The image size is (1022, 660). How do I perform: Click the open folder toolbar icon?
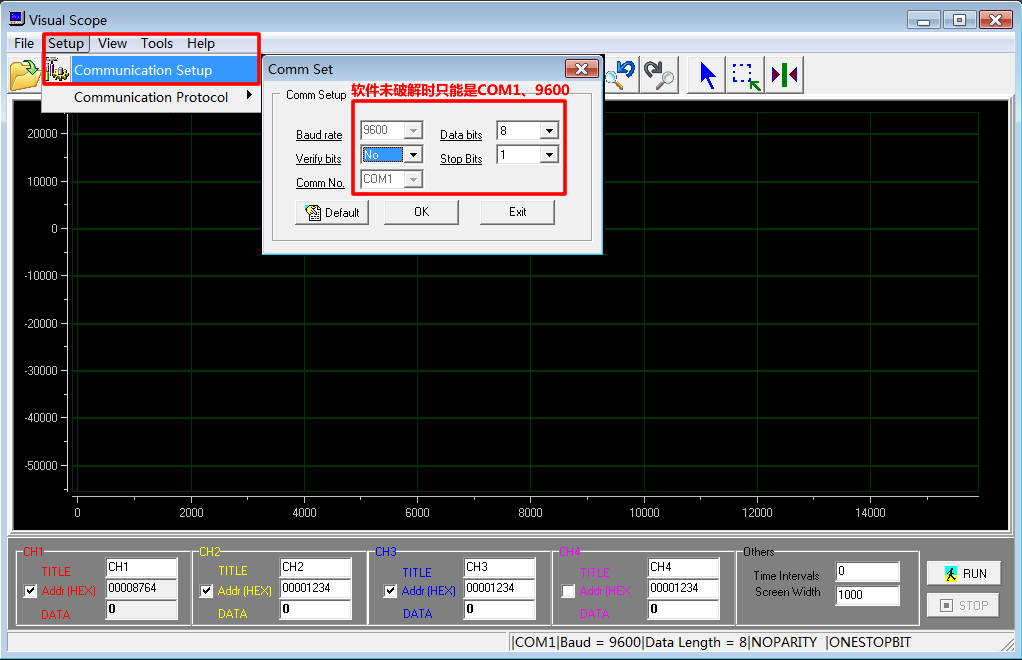(23, 75)
